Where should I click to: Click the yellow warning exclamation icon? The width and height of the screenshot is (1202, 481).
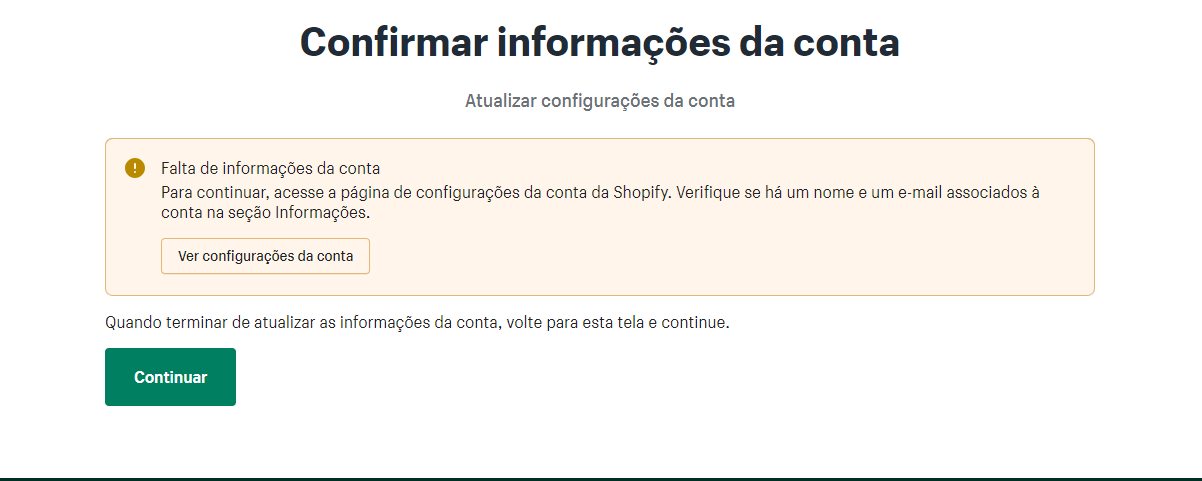tap(135, 168)
